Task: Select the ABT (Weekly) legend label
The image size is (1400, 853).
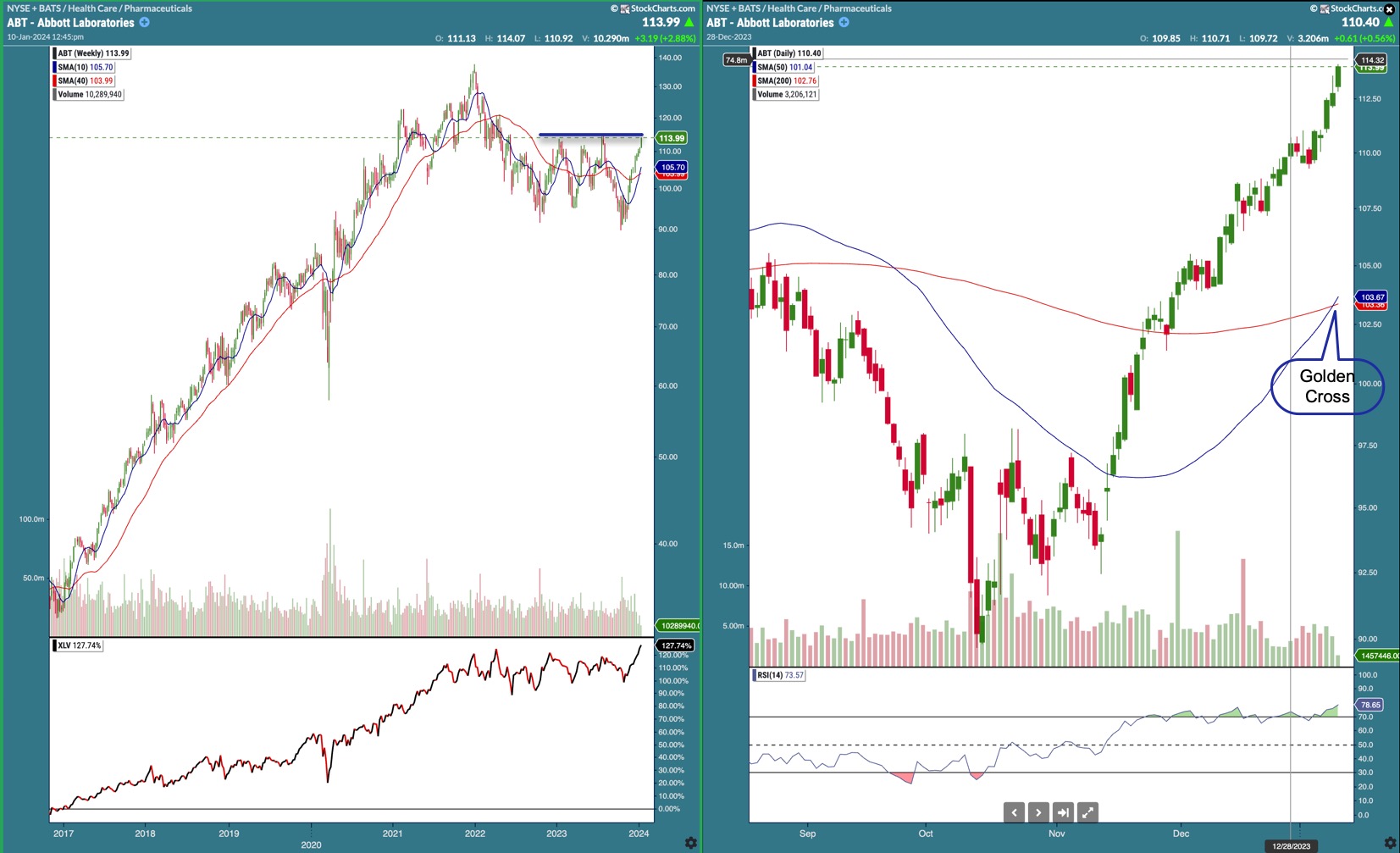Action: [93, 53]
